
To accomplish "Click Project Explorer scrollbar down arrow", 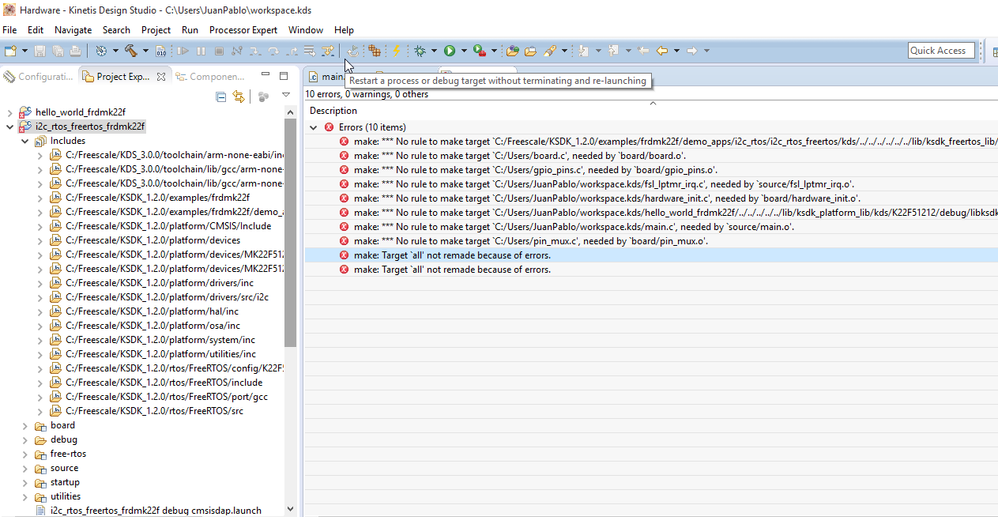I will [290, 510].
